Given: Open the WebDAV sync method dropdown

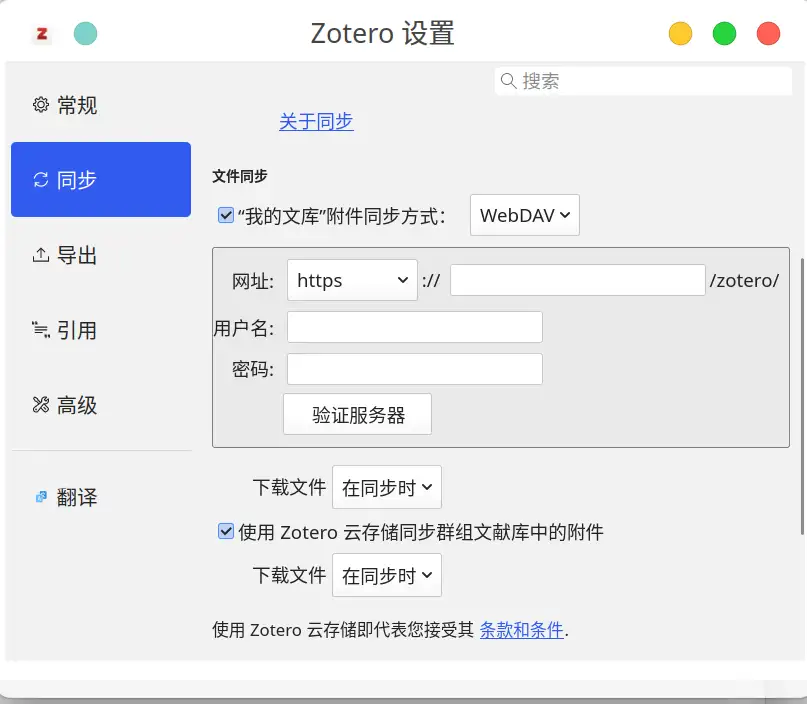Looking at the screenshot, I should coord(524,215).
